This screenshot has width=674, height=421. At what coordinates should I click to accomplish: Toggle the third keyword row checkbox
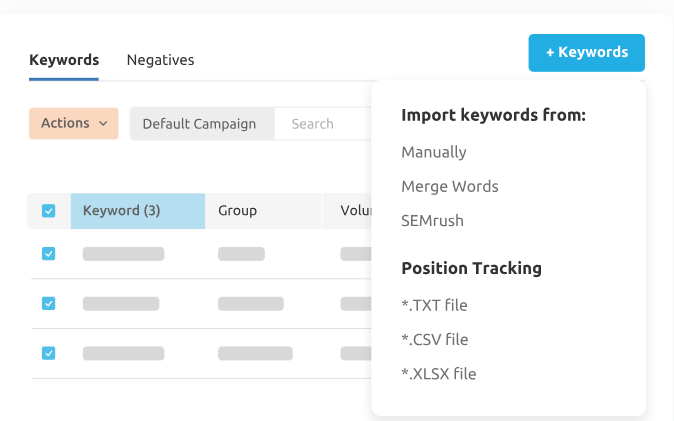click(48, 353)
